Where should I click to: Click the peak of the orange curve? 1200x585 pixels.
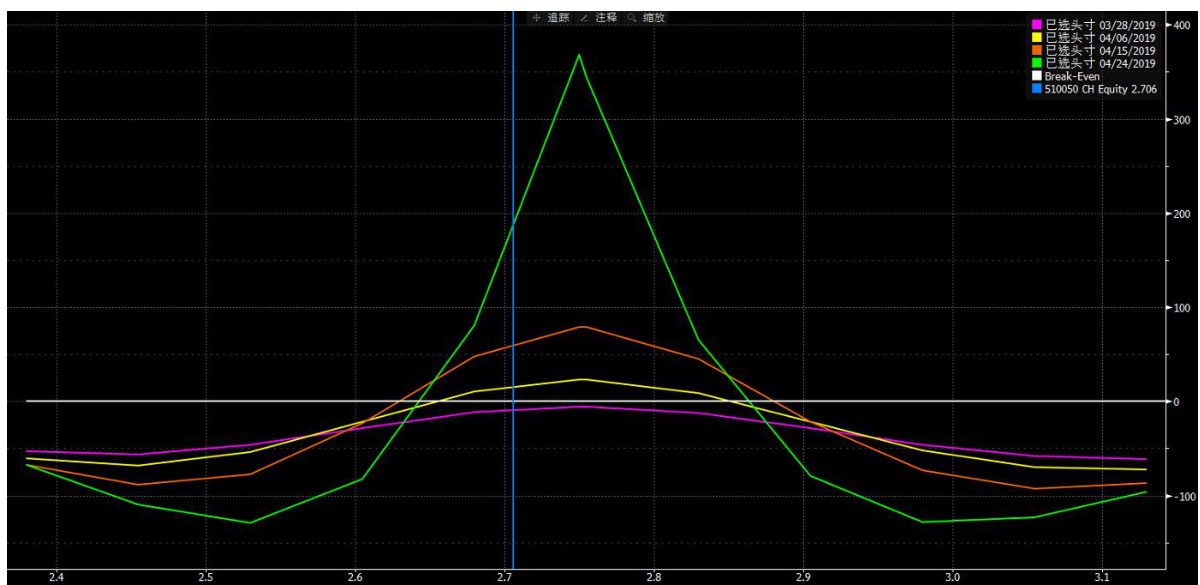pos(581,327)
